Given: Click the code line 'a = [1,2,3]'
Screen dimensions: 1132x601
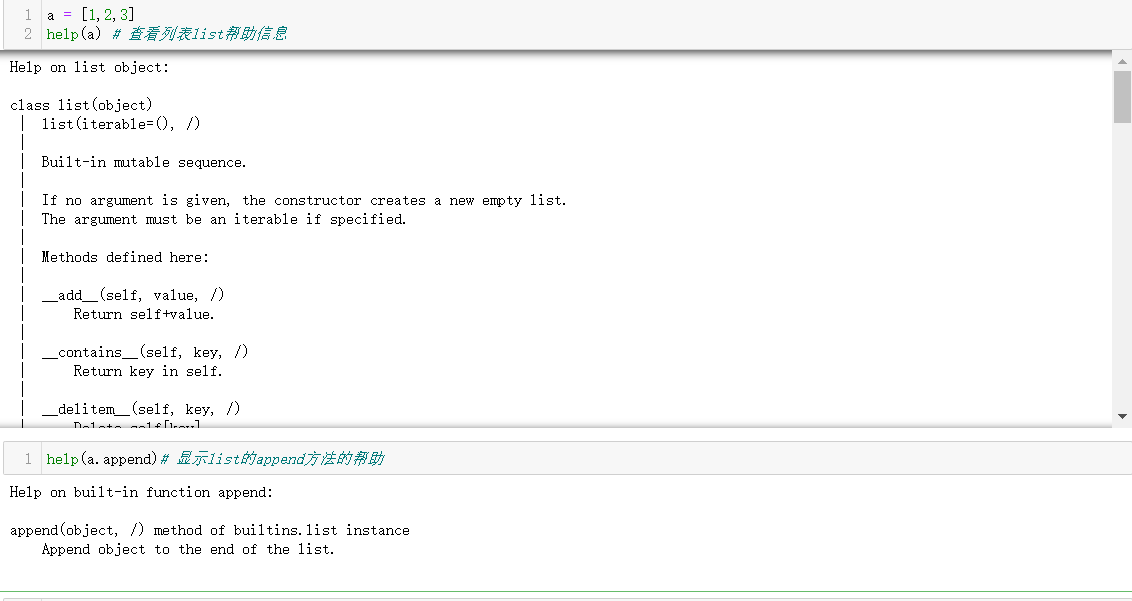Looking at the screenshot, I should click(91, 14).
